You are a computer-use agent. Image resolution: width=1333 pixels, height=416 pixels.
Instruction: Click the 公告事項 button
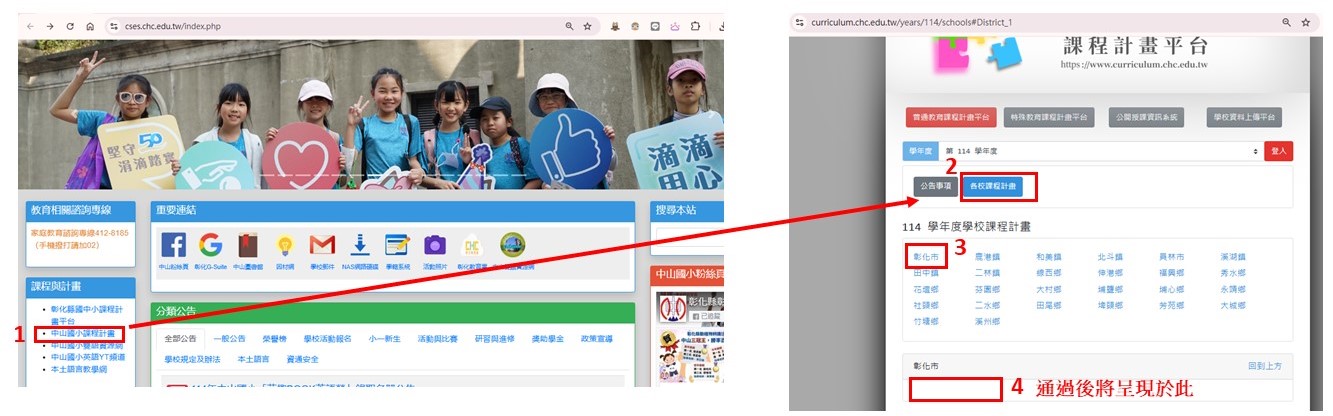pos(935,187)
